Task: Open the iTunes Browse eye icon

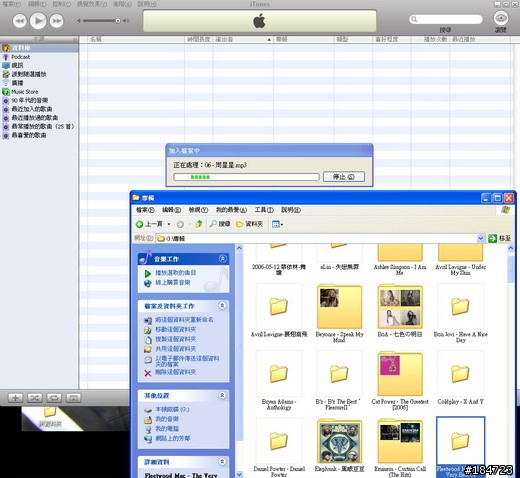Action: coord(501,18)
